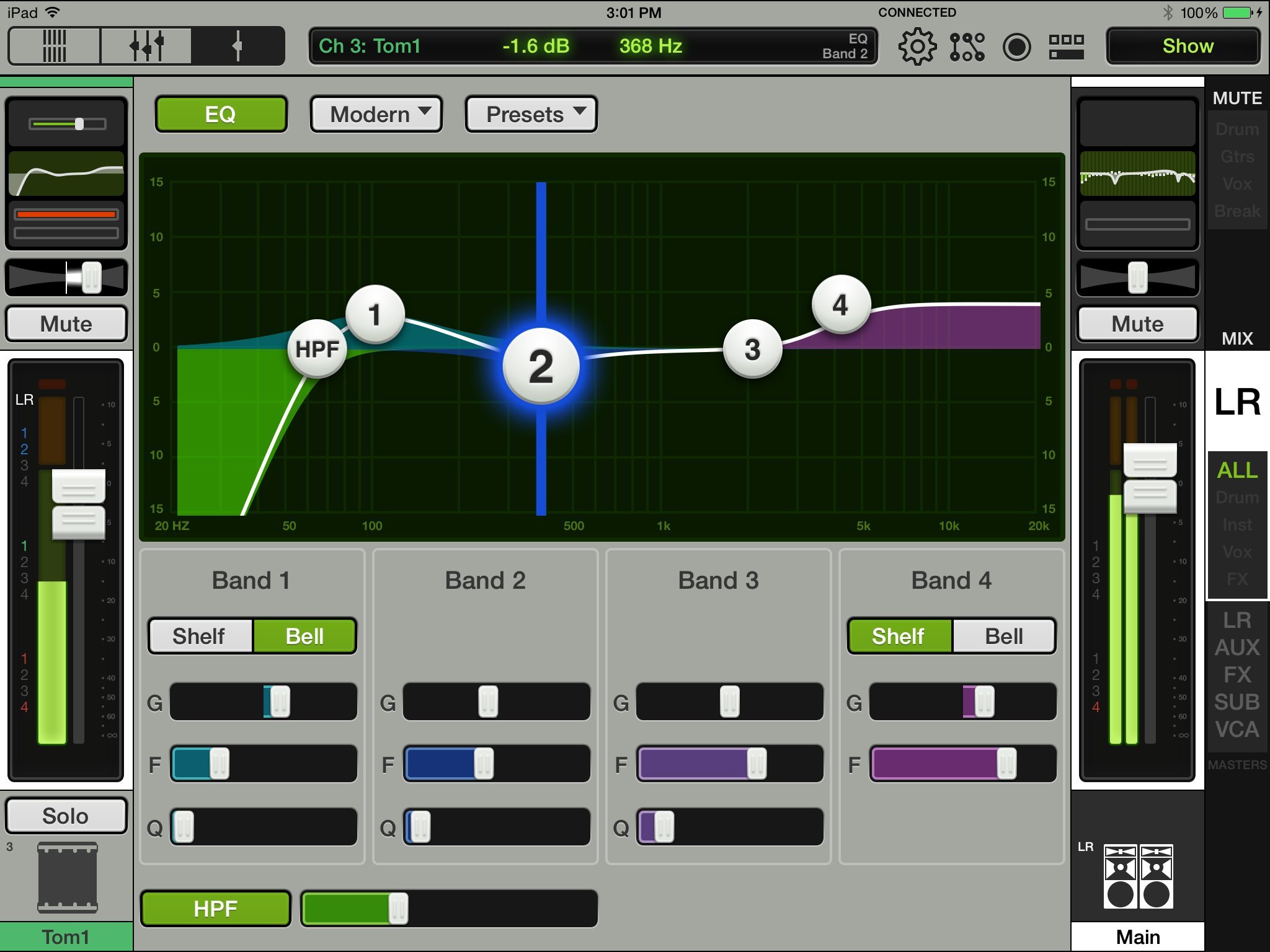Expand the Presets dropdown
Screen dimensions: 1270x952
pyautogui.click(x=531, y=114)
